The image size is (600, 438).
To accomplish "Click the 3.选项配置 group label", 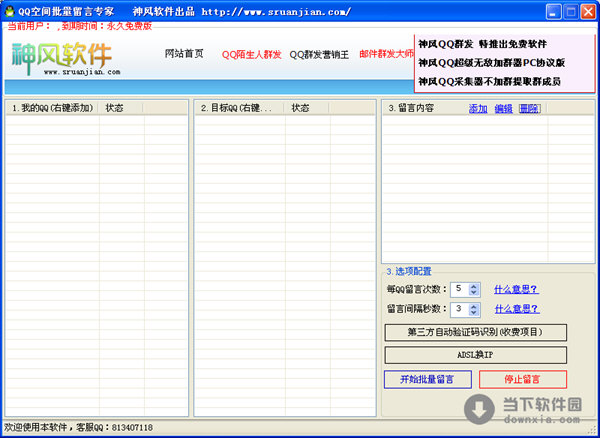I will 409,272.
